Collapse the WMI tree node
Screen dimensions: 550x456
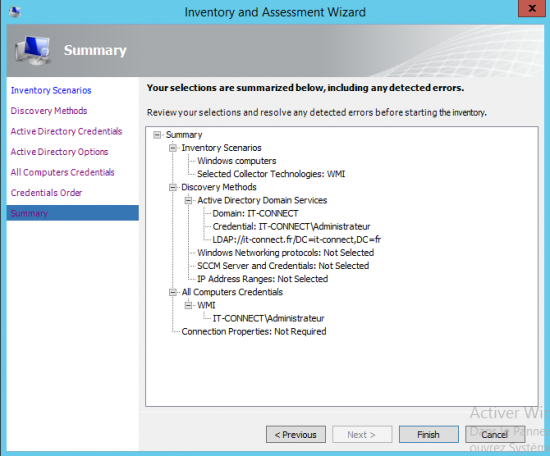[188, 306]
